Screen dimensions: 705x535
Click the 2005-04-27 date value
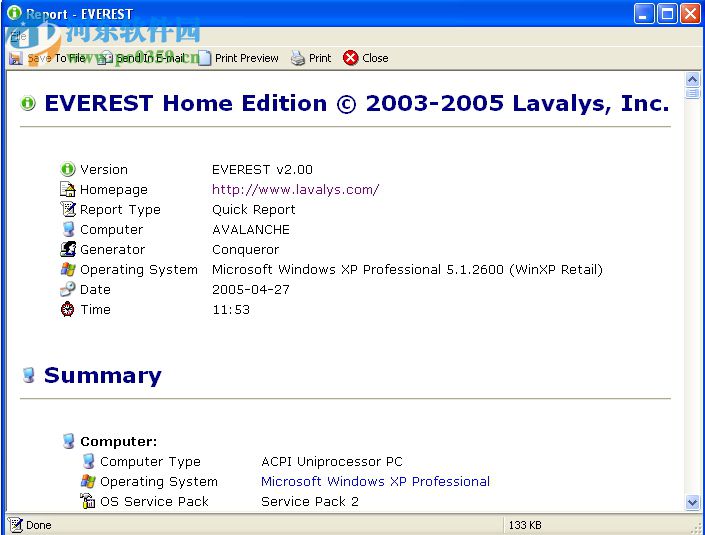(x=251, y=290)
